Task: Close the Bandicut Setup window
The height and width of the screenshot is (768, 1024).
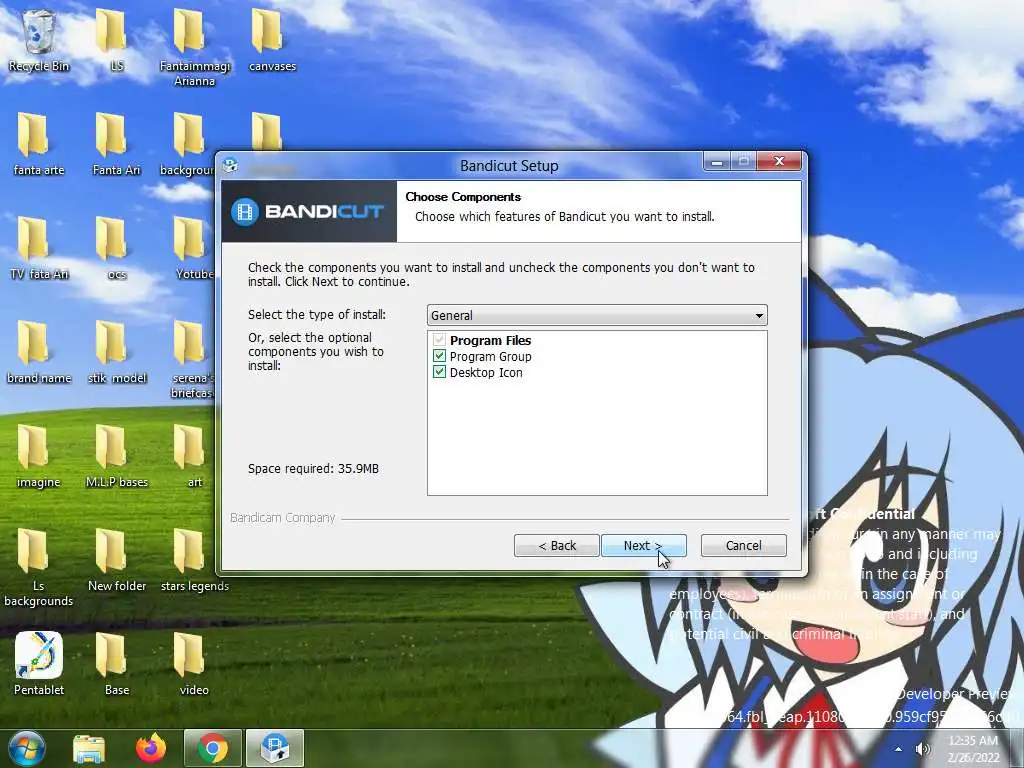Action: click(x=778, y=161)
